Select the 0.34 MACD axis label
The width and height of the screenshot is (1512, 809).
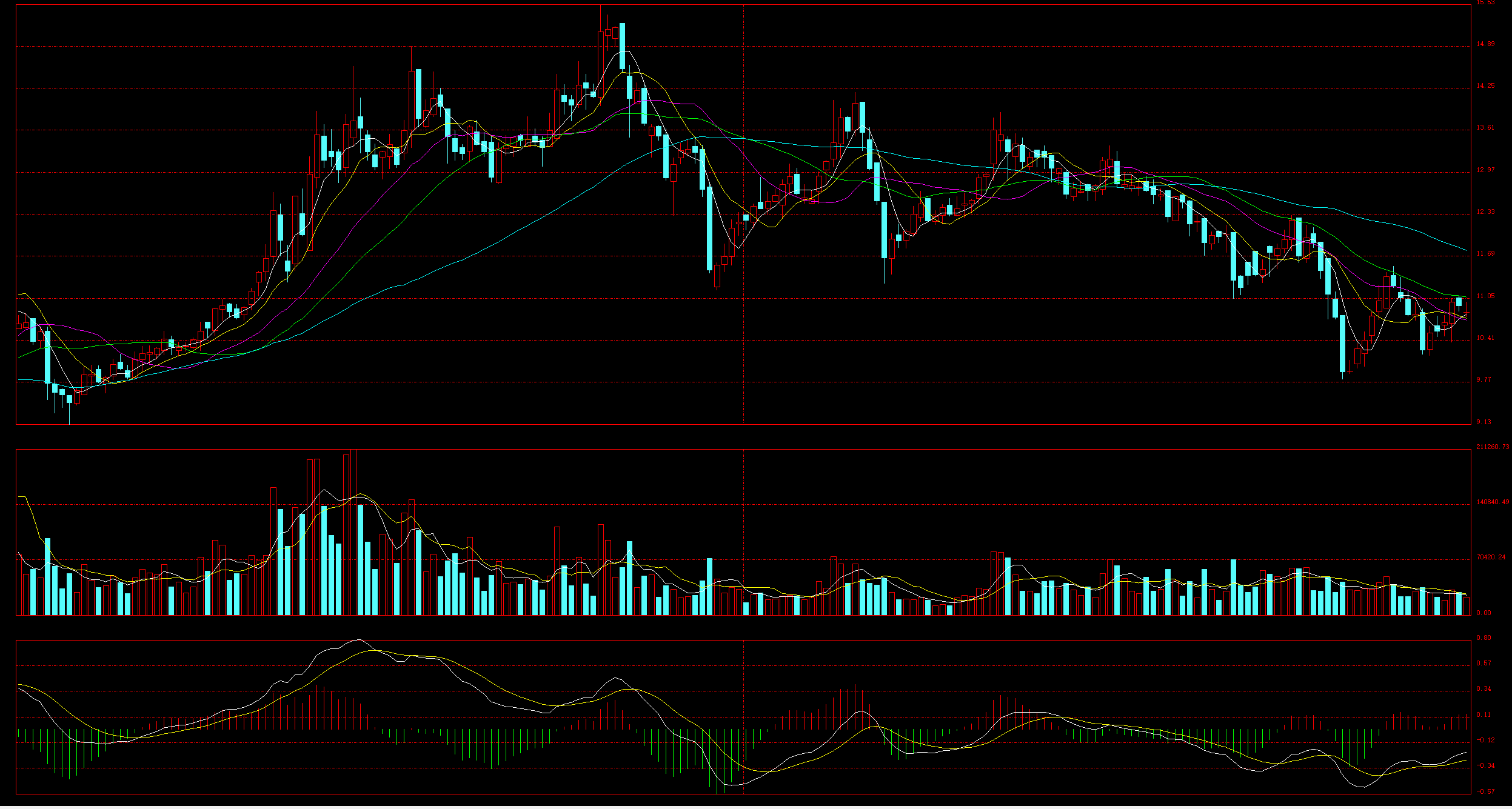(1484, 689)
